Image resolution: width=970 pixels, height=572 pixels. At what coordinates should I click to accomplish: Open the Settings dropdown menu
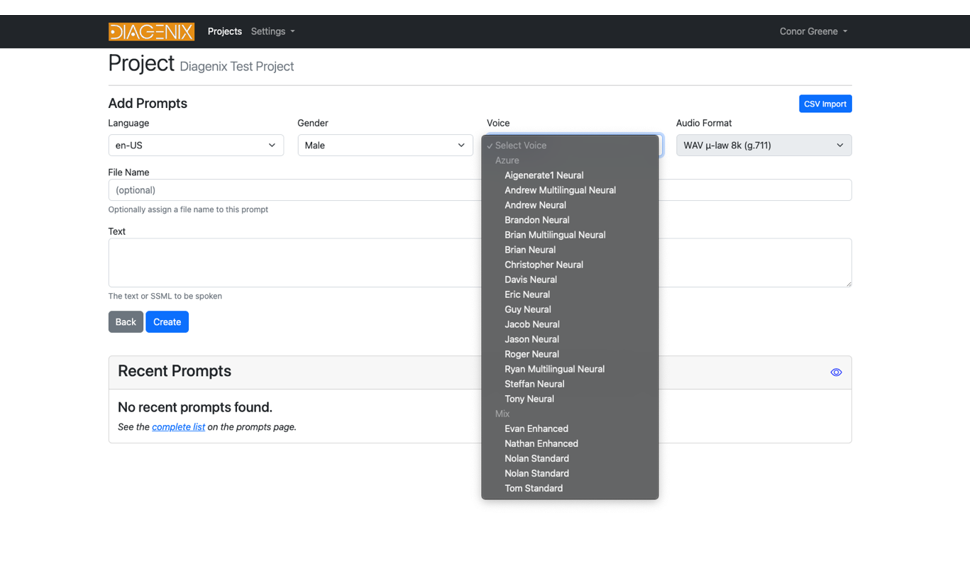coord(273,32)
